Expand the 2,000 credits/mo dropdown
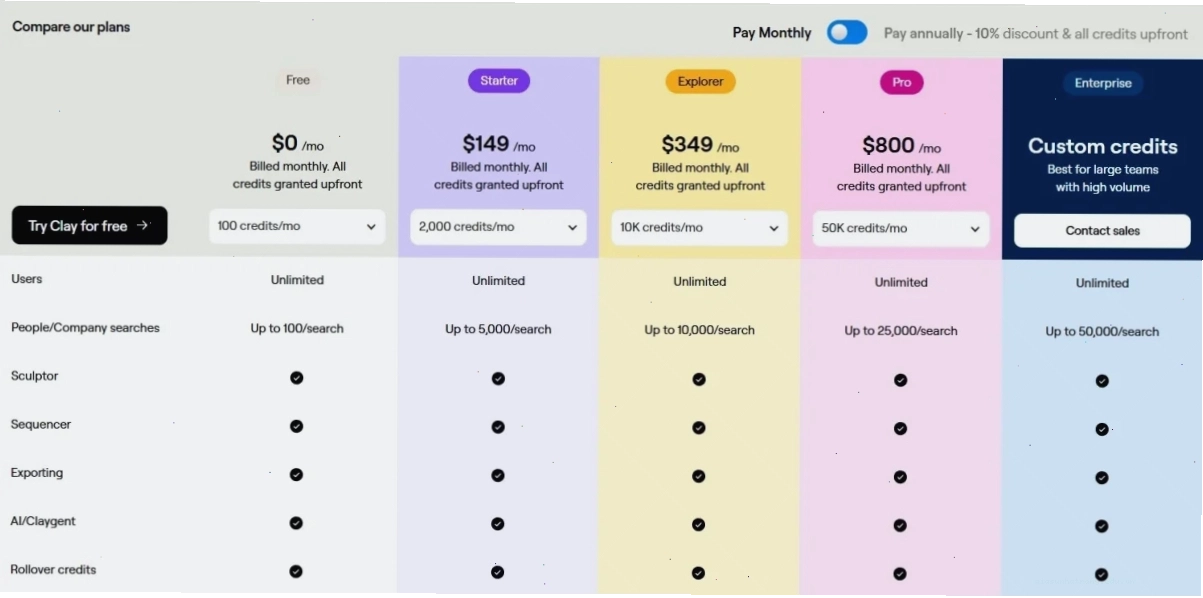This screenshot has height=598, width=1203. tap(498, 227)
